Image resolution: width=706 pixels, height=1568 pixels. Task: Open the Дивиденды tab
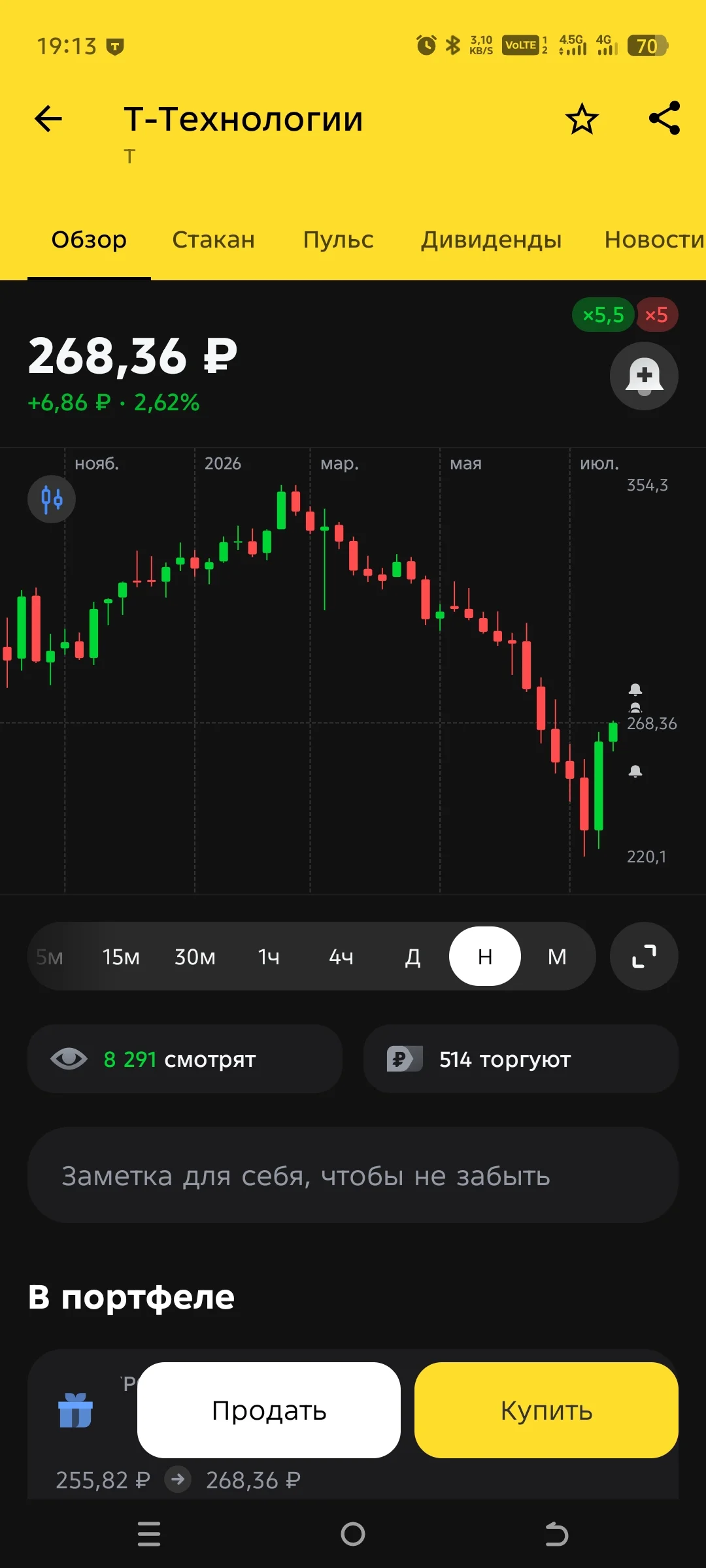tap(491, 240)
